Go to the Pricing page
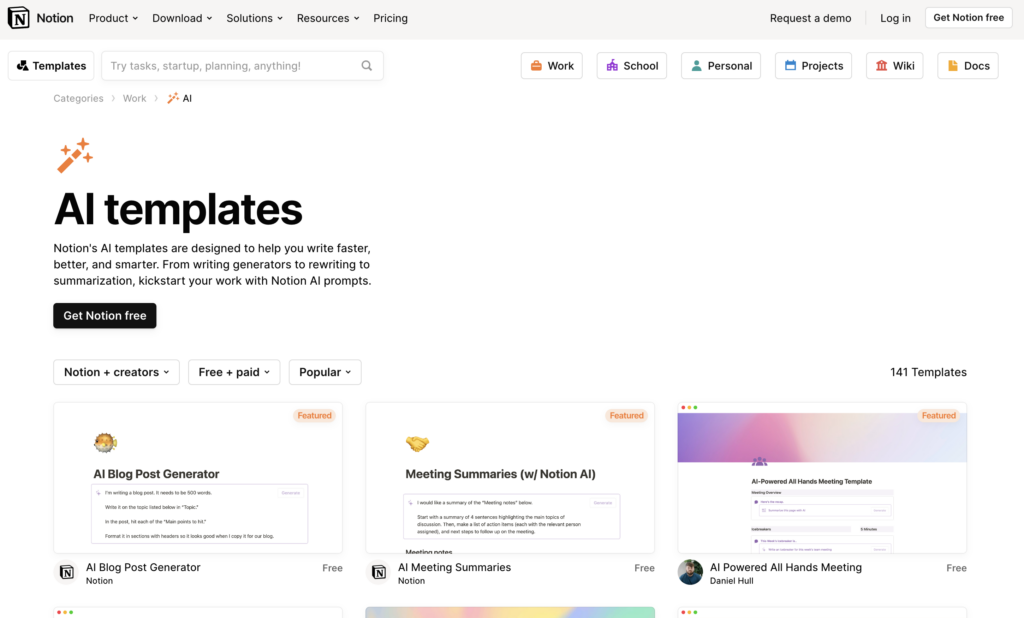This screenshot has height=618, width=1024. pos(391,18)
